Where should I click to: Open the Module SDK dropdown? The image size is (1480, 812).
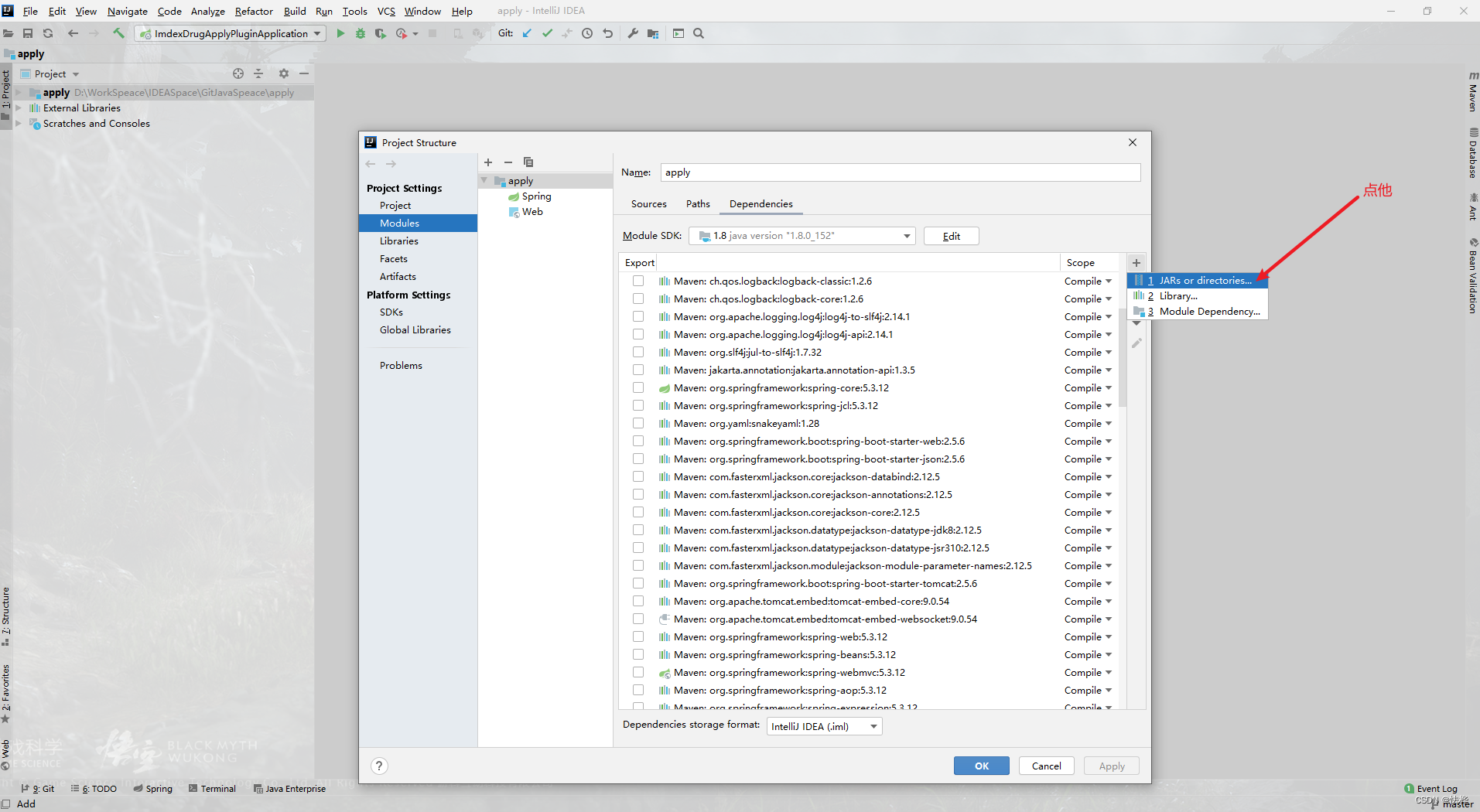[x=802, y=236]
